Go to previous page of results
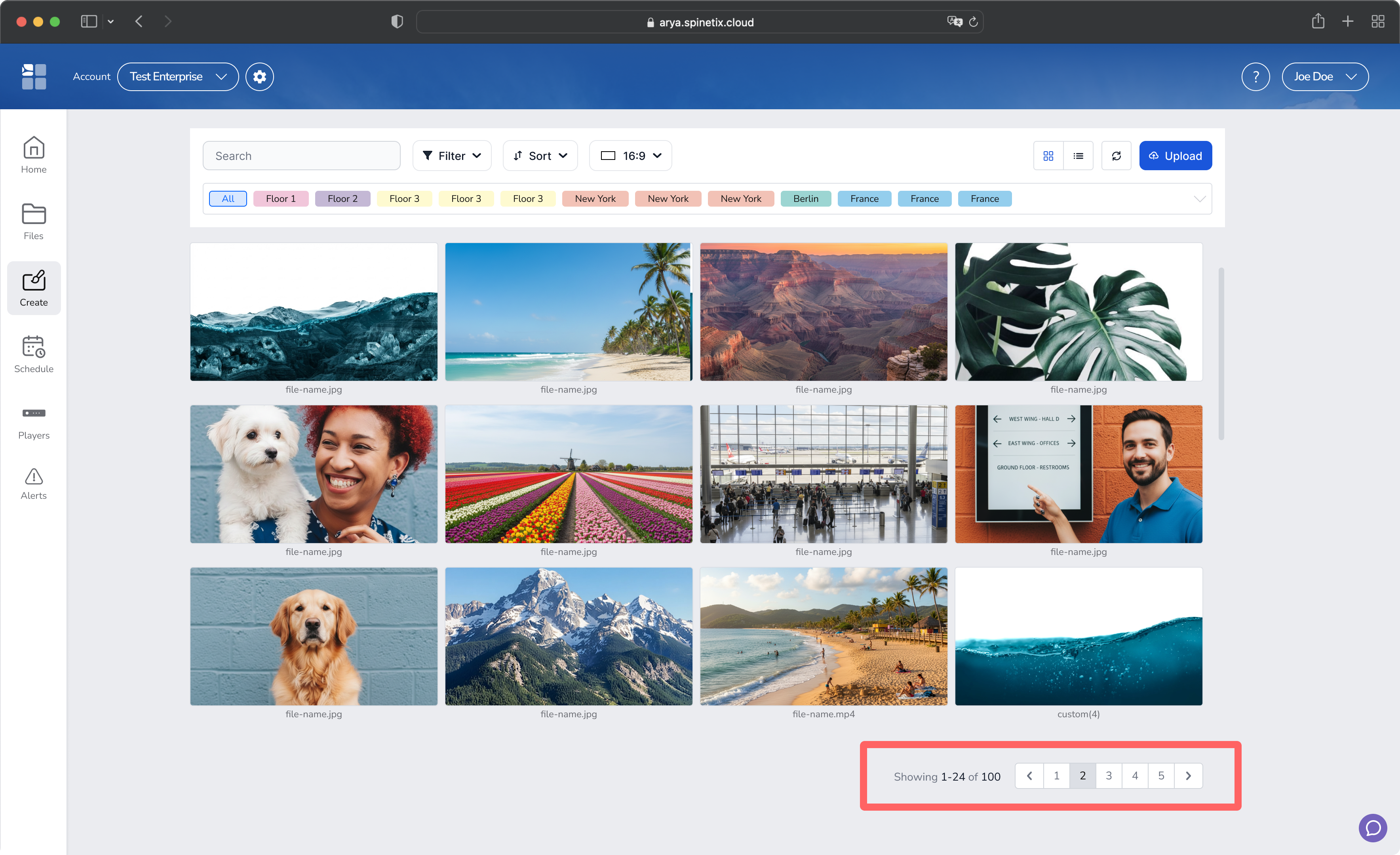 point(1029,776)
